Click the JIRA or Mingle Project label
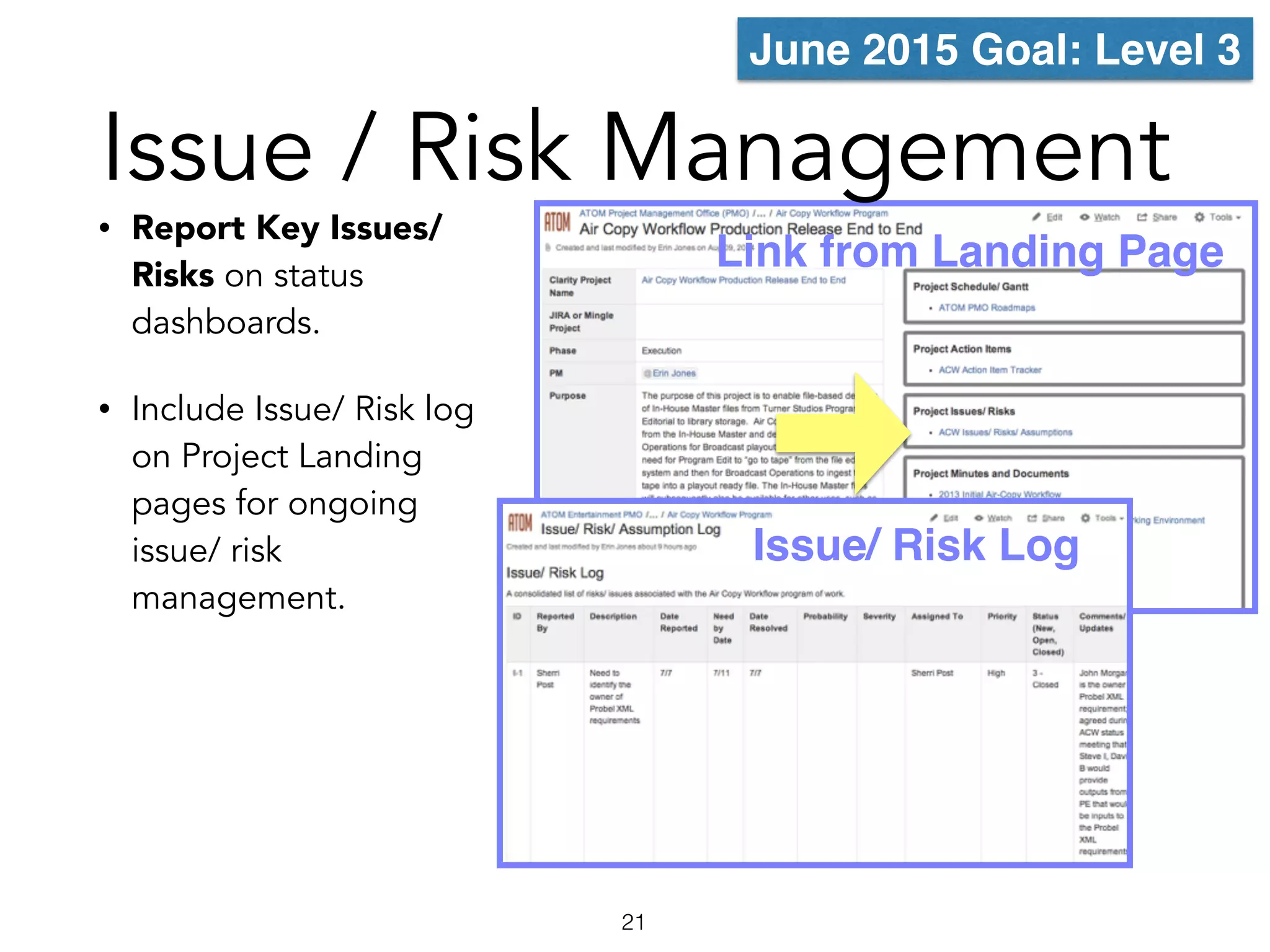The width and height of the screenshot is (1270, 952). point(581,322)
